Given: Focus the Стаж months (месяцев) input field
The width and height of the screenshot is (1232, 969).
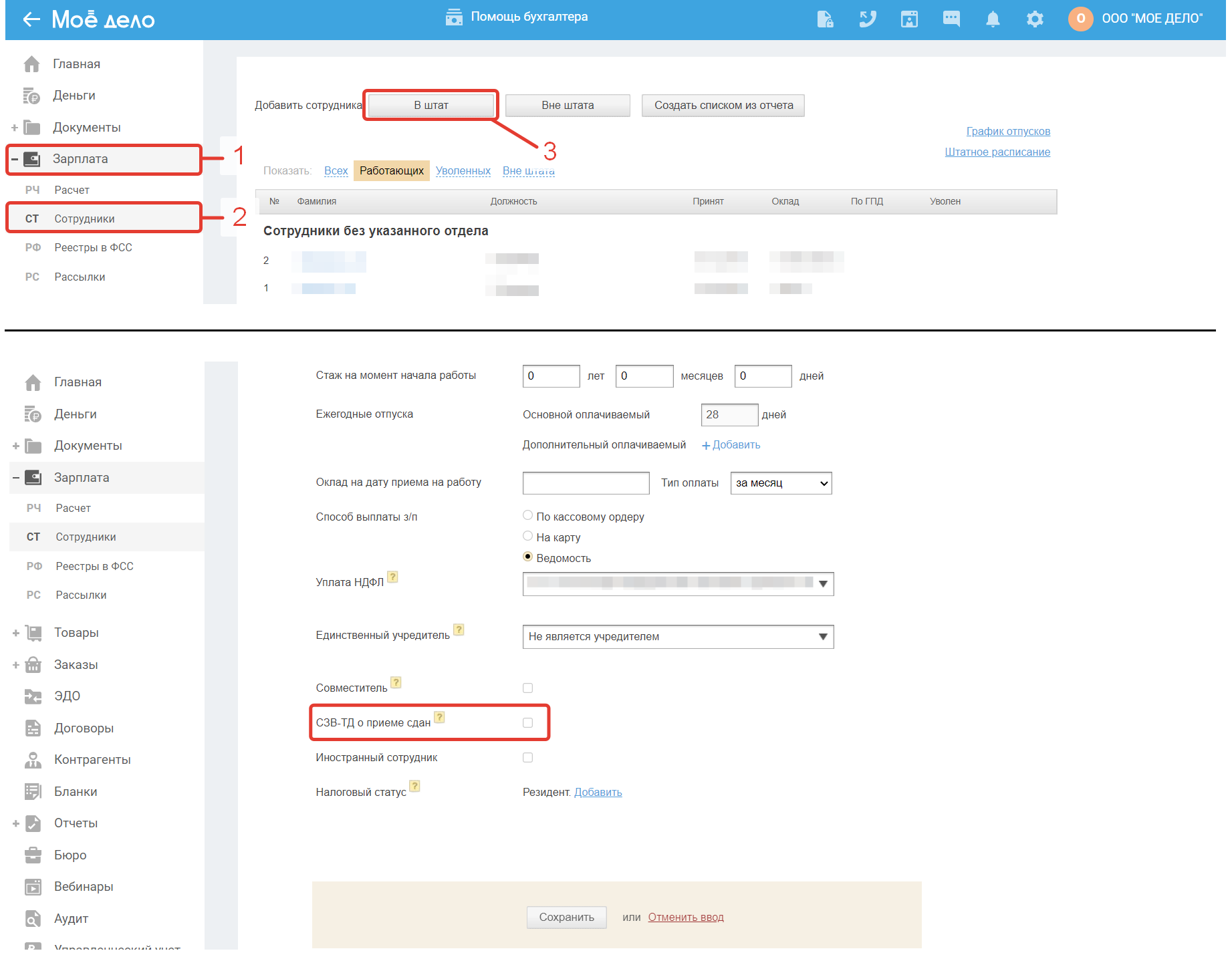Looking at the screenshot, I should click(x=644, y=376).
